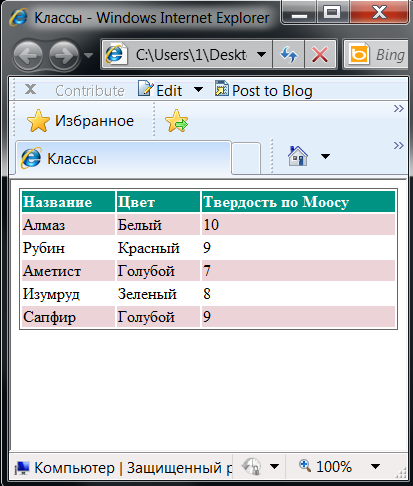Click the window resize grip corner
This screenshot has height=486, width=413.
[x=401, y=472]
